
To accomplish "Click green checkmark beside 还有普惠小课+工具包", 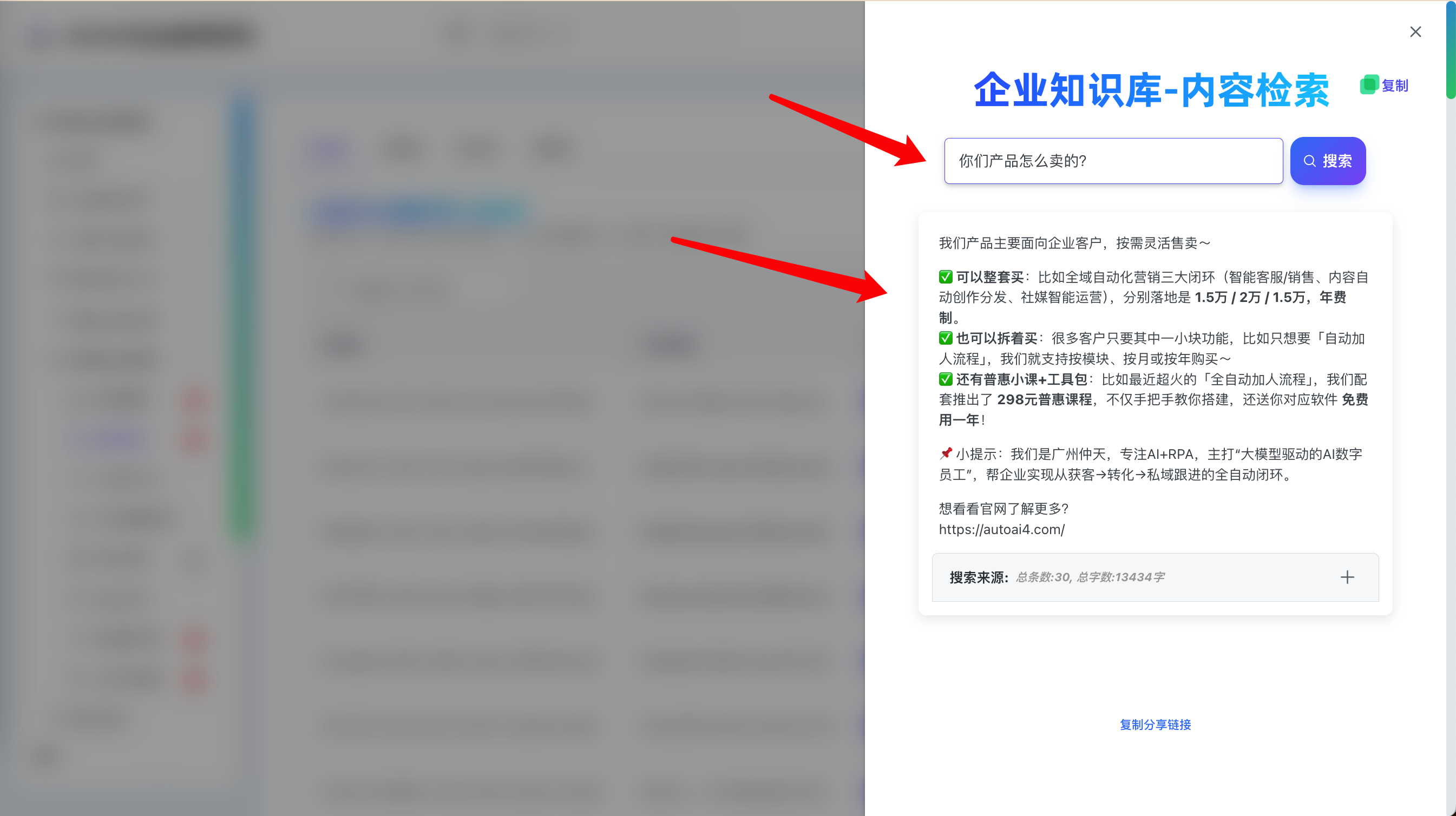I will (945, 379).
